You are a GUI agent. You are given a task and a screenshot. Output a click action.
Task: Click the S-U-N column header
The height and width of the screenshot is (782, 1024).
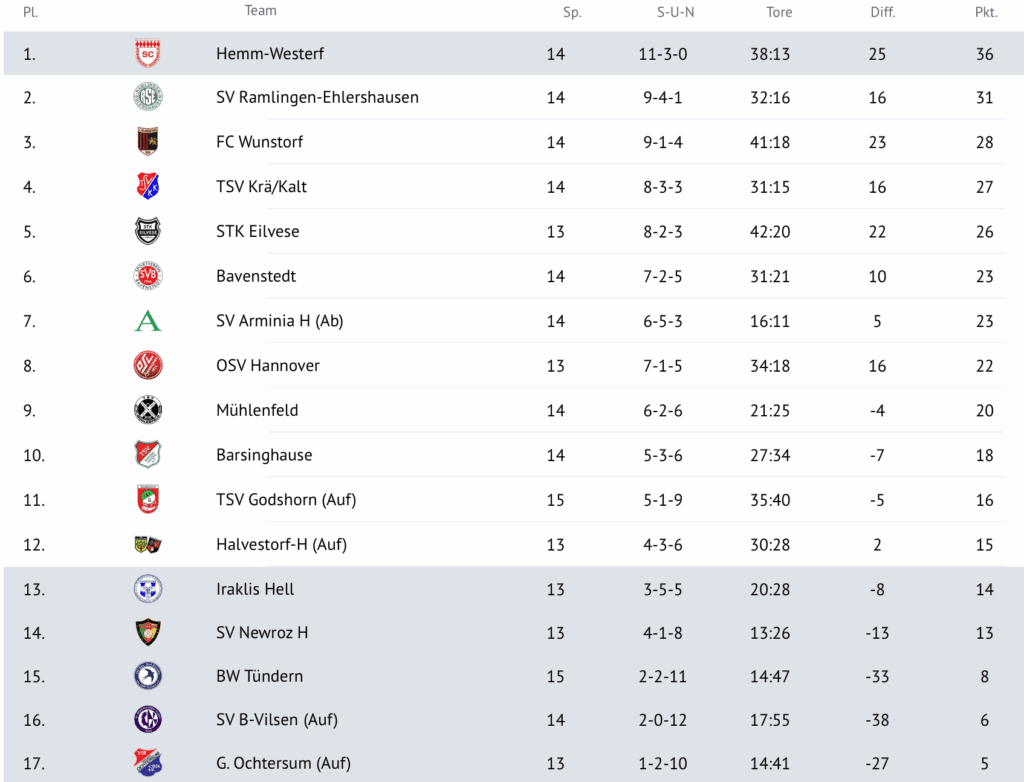coord(675,13)
